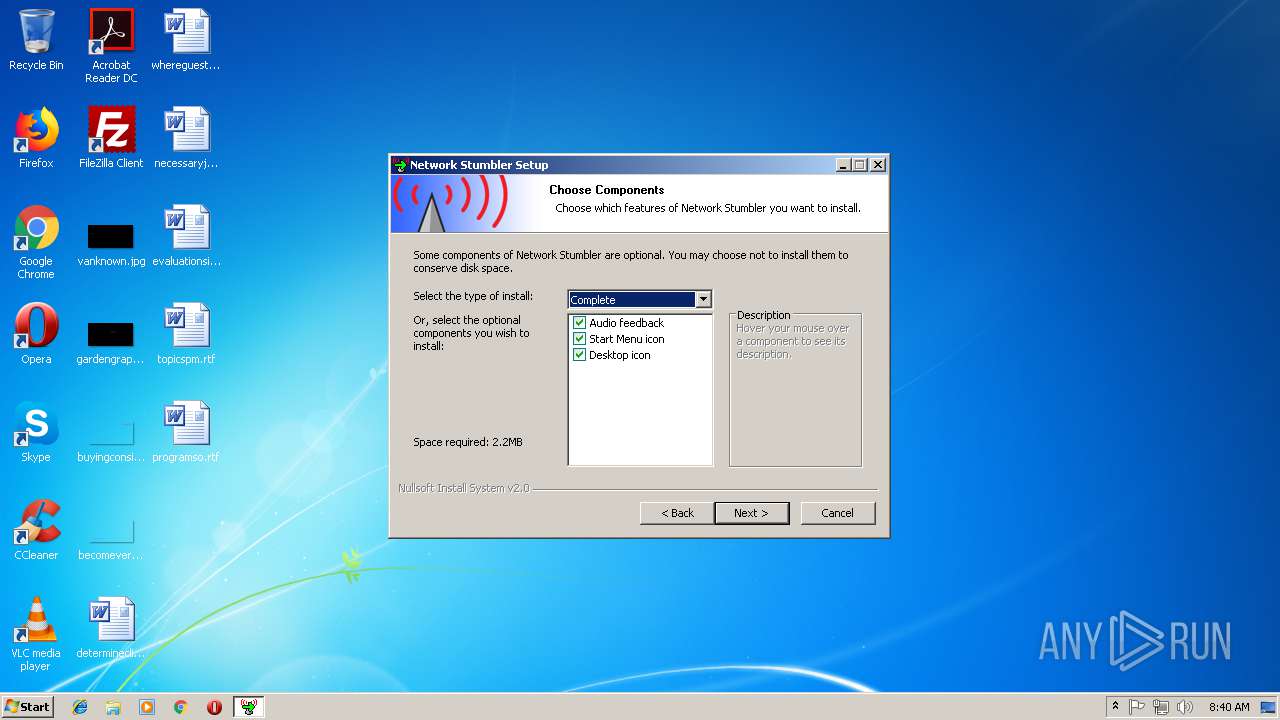Screen dimensions: 1280x720
Task: Click 'Nullsoft Install System v2.0' text
Action: tap(464, 488)
